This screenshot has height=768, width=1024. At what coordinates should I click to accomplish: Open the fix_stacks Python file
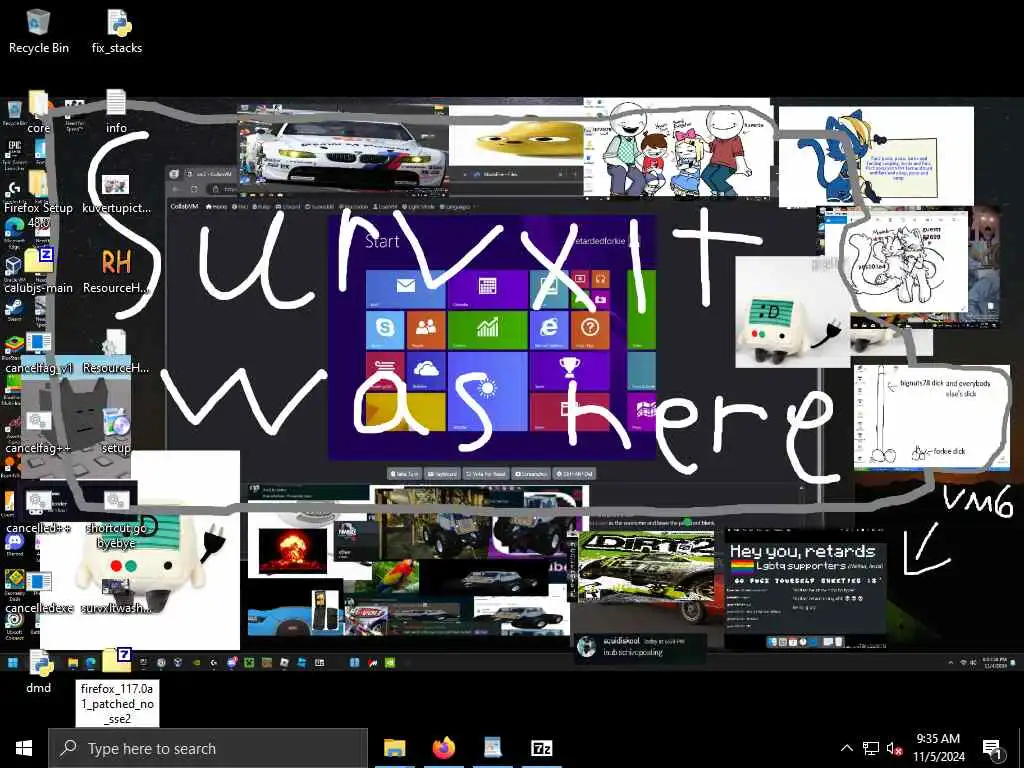(117, 31)
